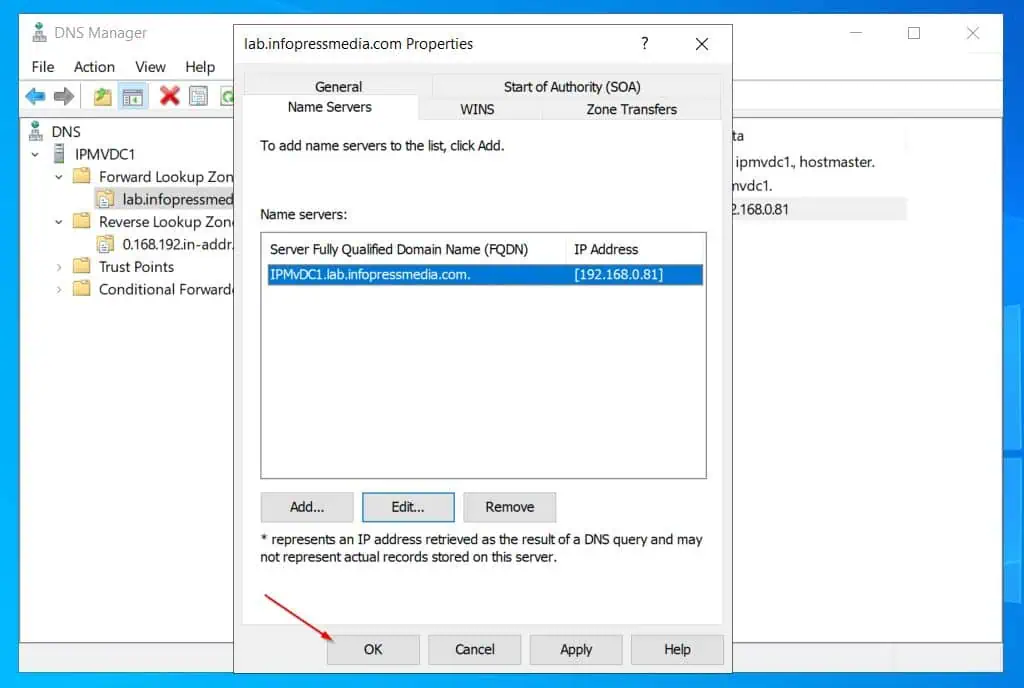Click the IPMVDC1 server icon in tree

[x=59, y=154]
